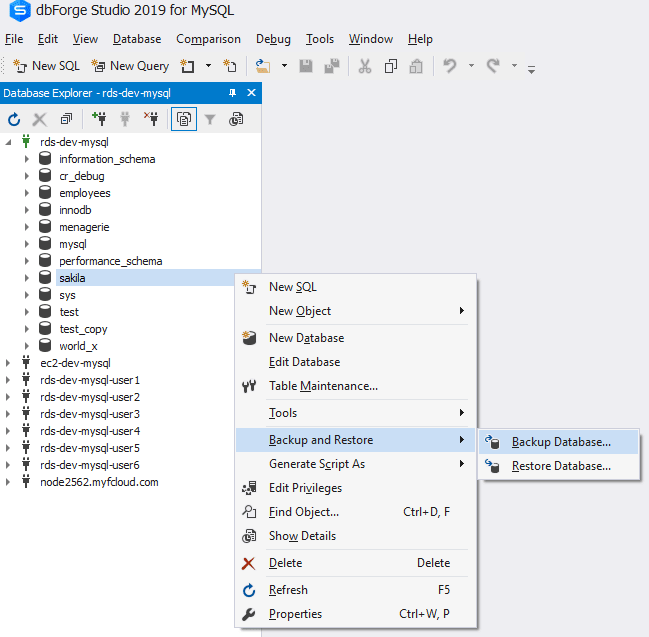
Task: Open the Window menu
Action: coord(371,39)
